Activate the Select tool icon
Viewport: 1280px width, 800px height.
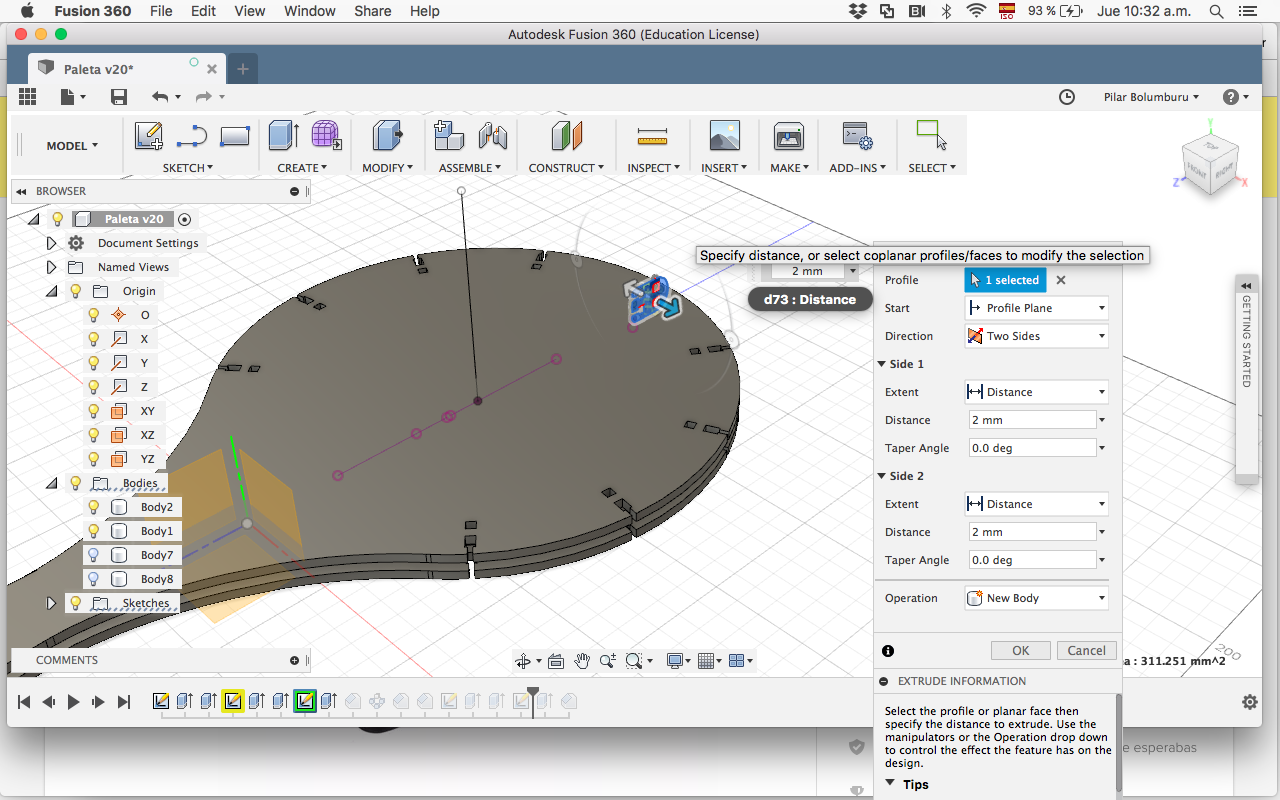click(x=931, y=136)
